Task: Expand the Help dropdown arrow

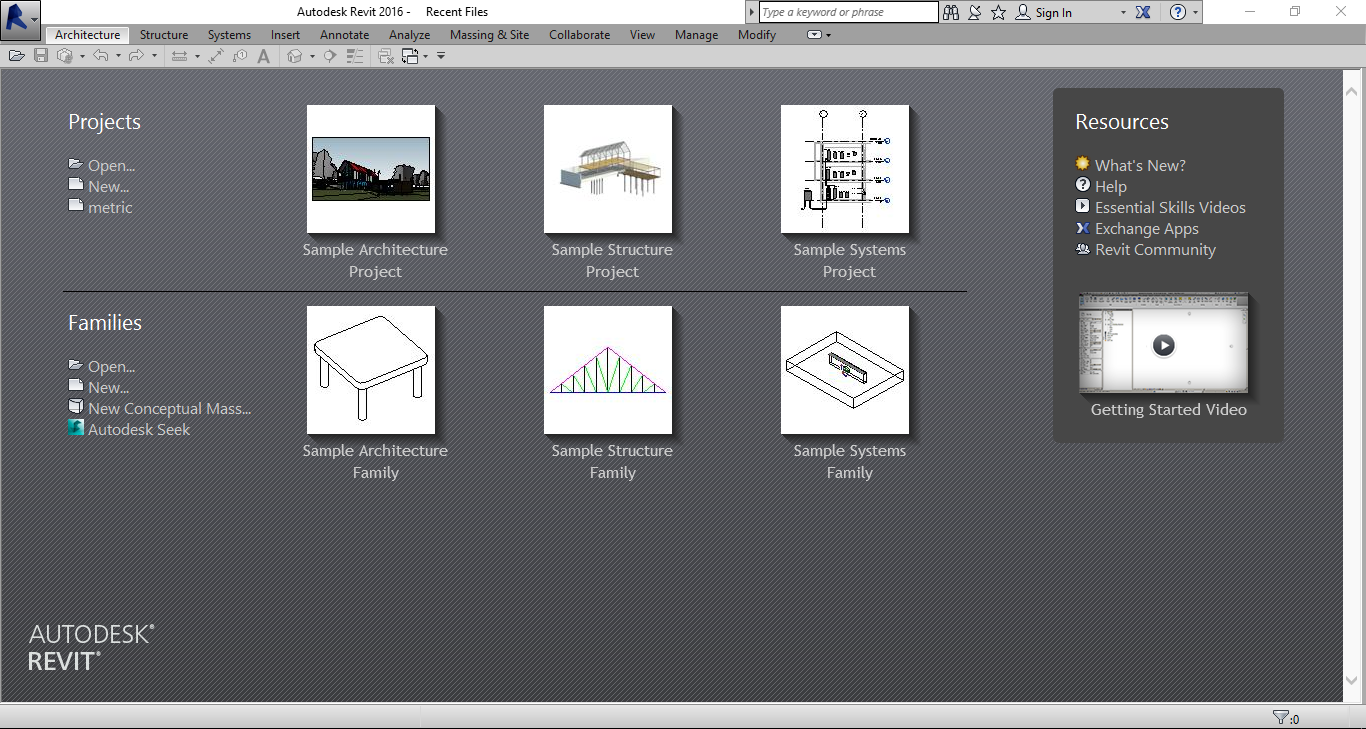Action: click(x=1196, y=13)
